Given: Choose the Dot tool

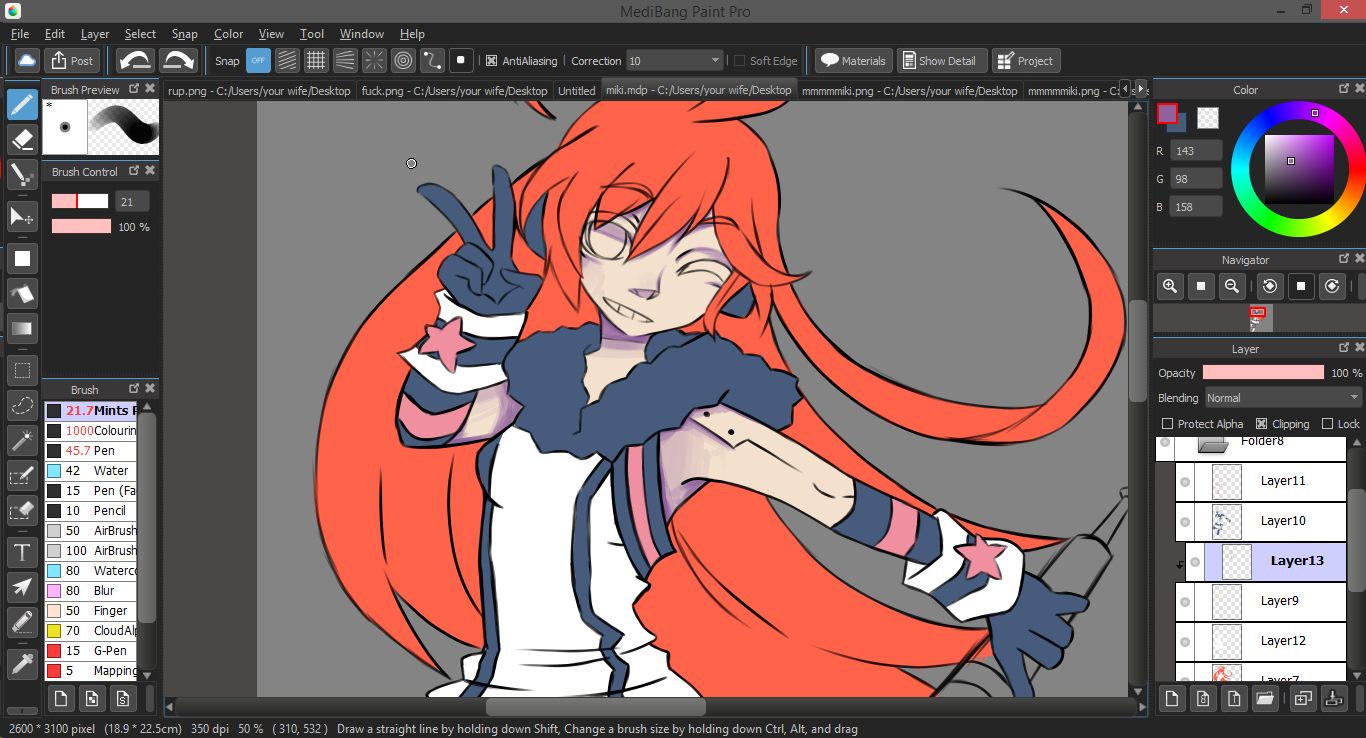Looking at the screenshot, I should (x=23, y=174).
